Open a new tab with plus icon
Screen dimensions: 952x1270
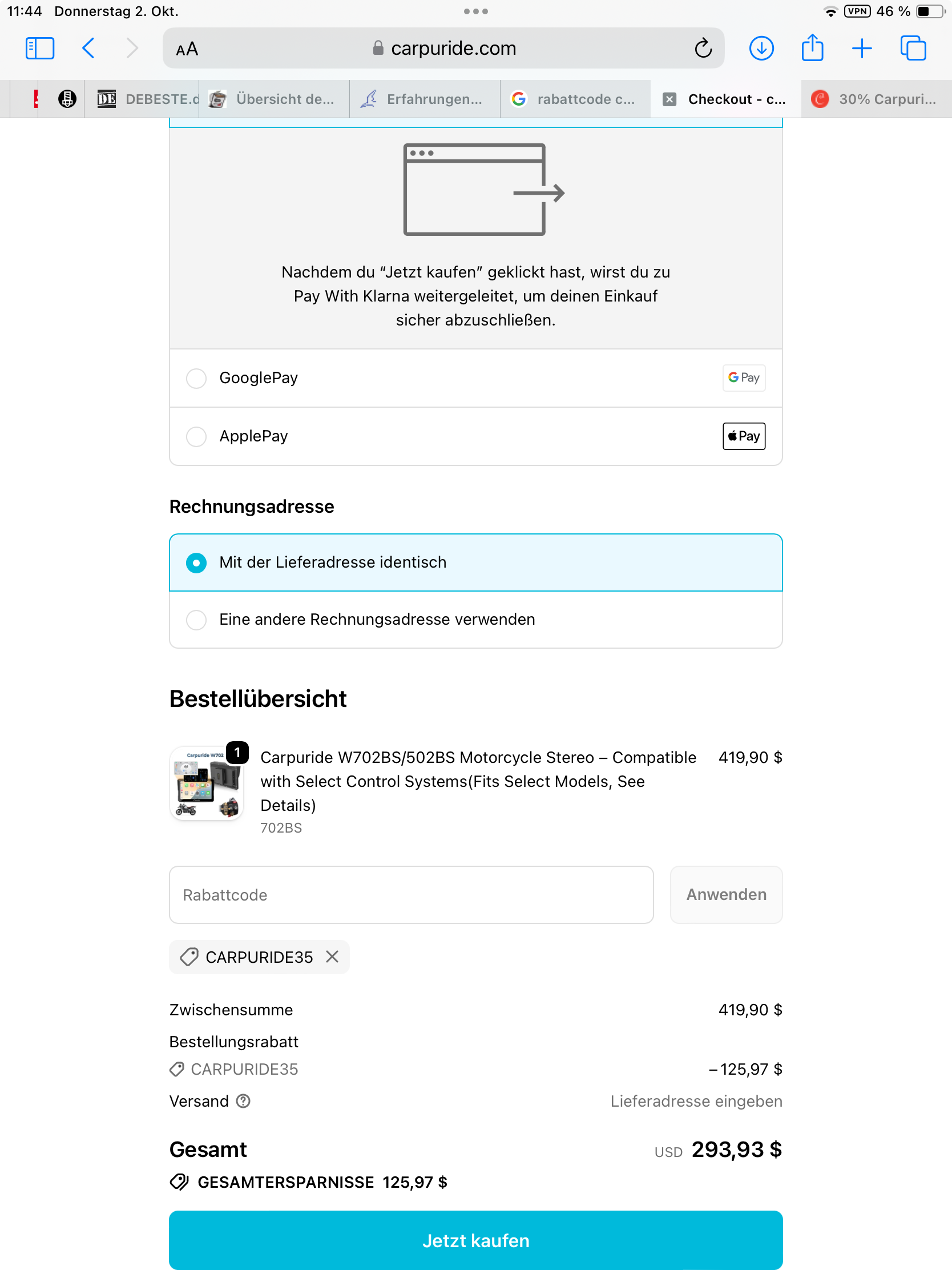click(x=861, y=48)
